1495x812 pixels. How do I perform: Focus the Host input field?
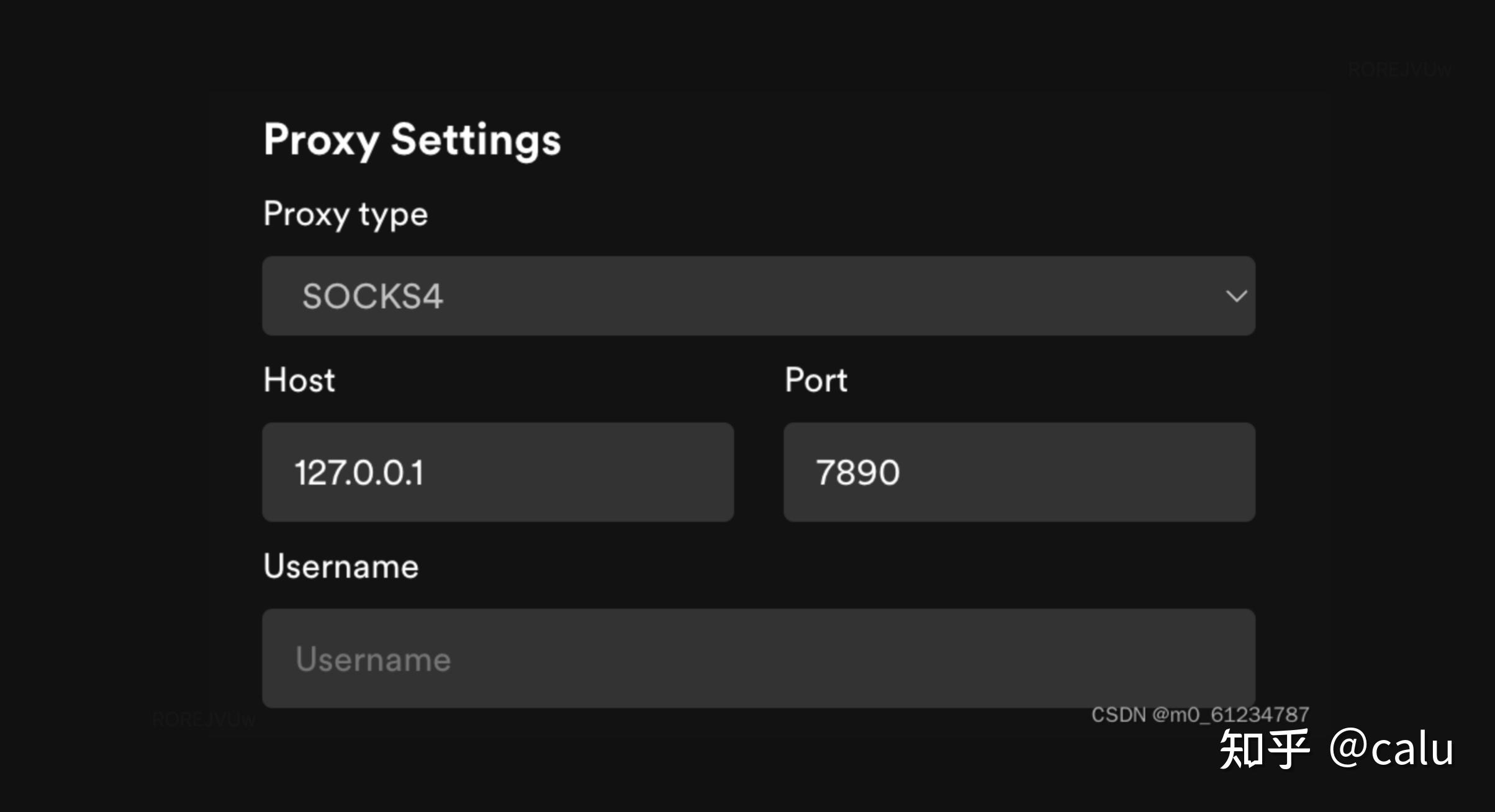pos(497,472)
